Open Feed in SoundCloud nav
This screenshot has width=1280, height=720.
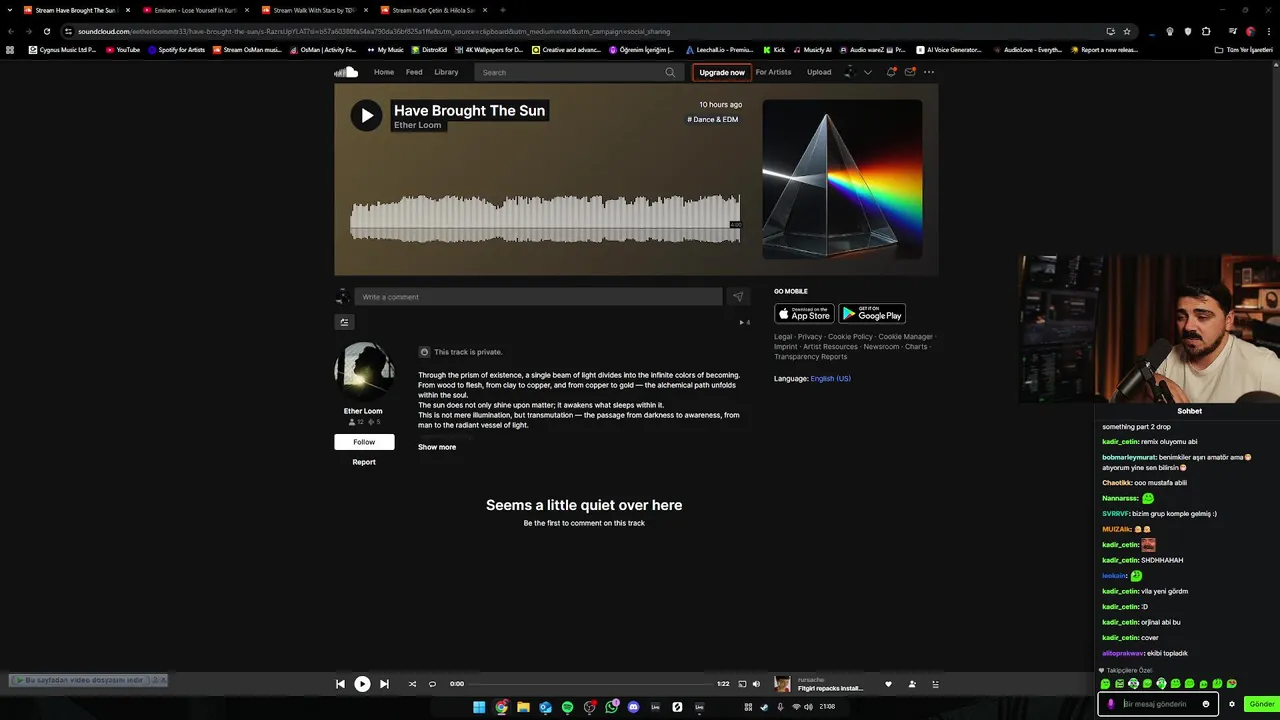click(x=414, y=72)
